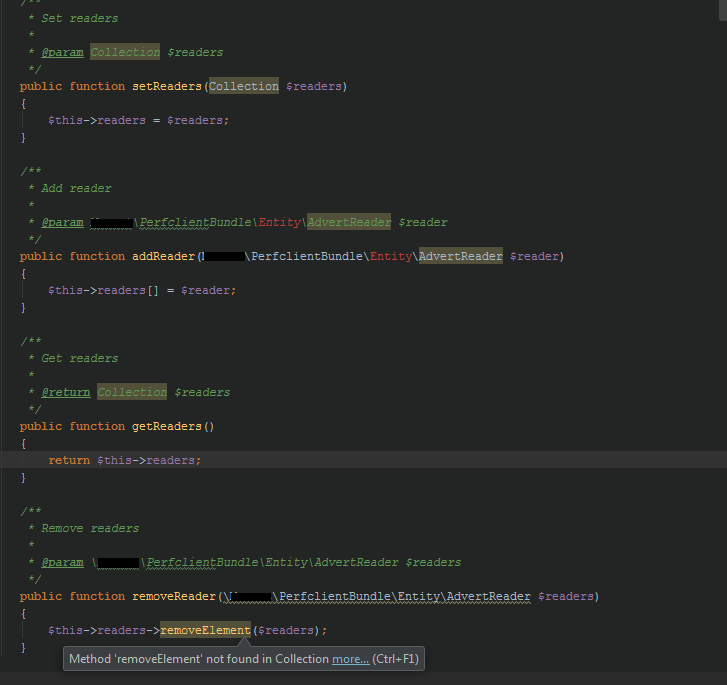727x685 pixels.
Task: Click the (Ctrl+F1) shortcut hint in tooltip
Action: pos(395,659)
